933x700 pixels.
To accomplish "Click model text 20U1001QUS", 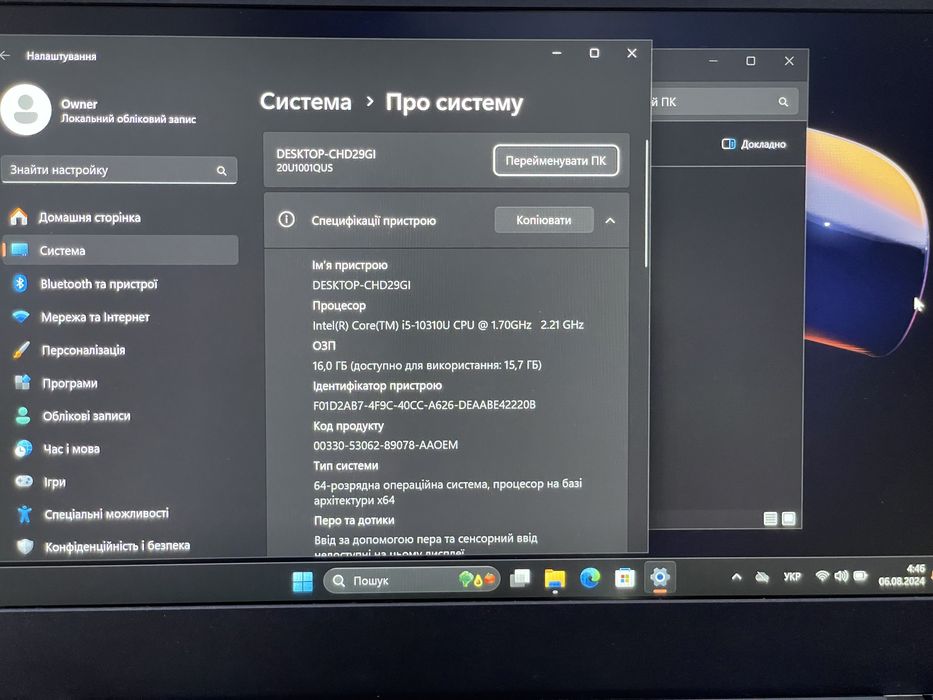I will point(305,168).
